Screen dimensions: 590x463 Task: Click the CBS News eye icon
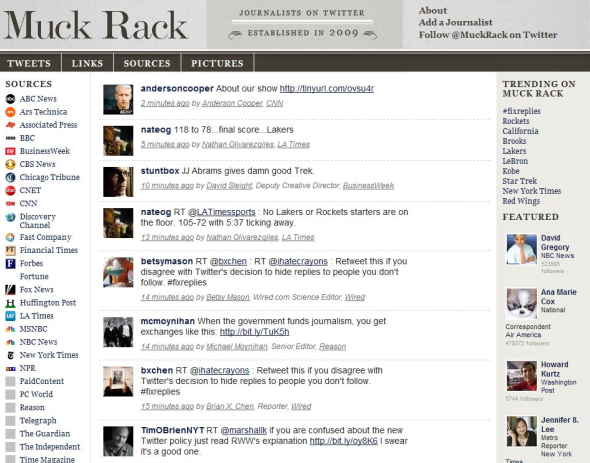pyautogui.click(x=10, y=164)
